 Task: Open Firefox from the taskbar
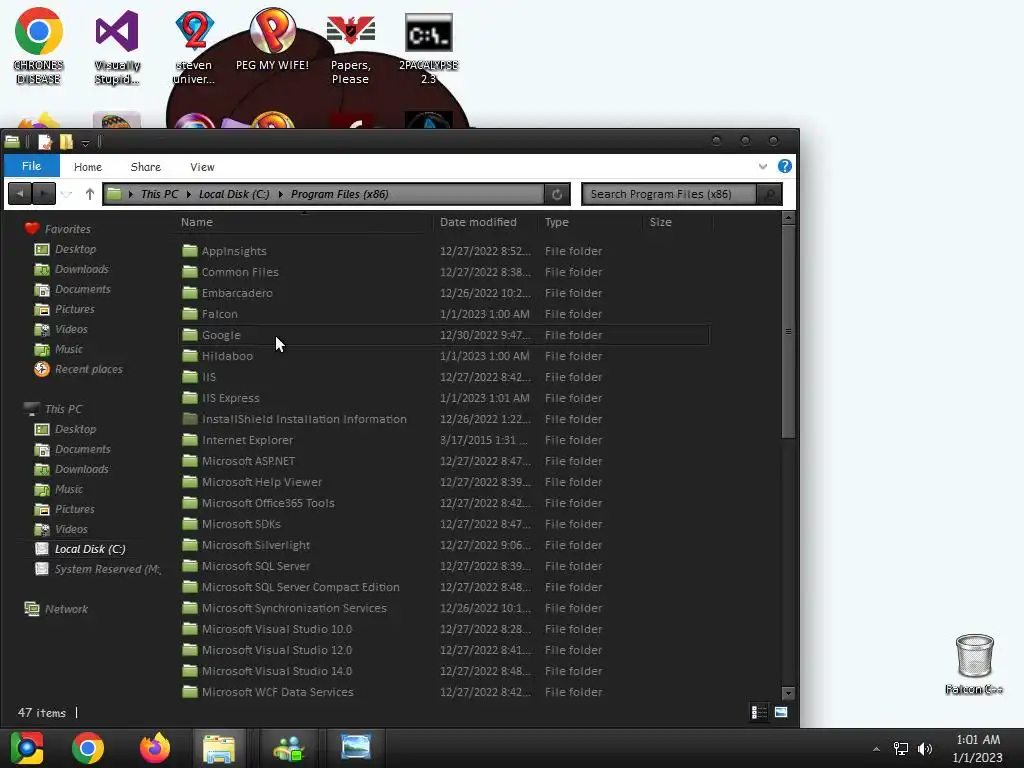(x=155, y=748)
